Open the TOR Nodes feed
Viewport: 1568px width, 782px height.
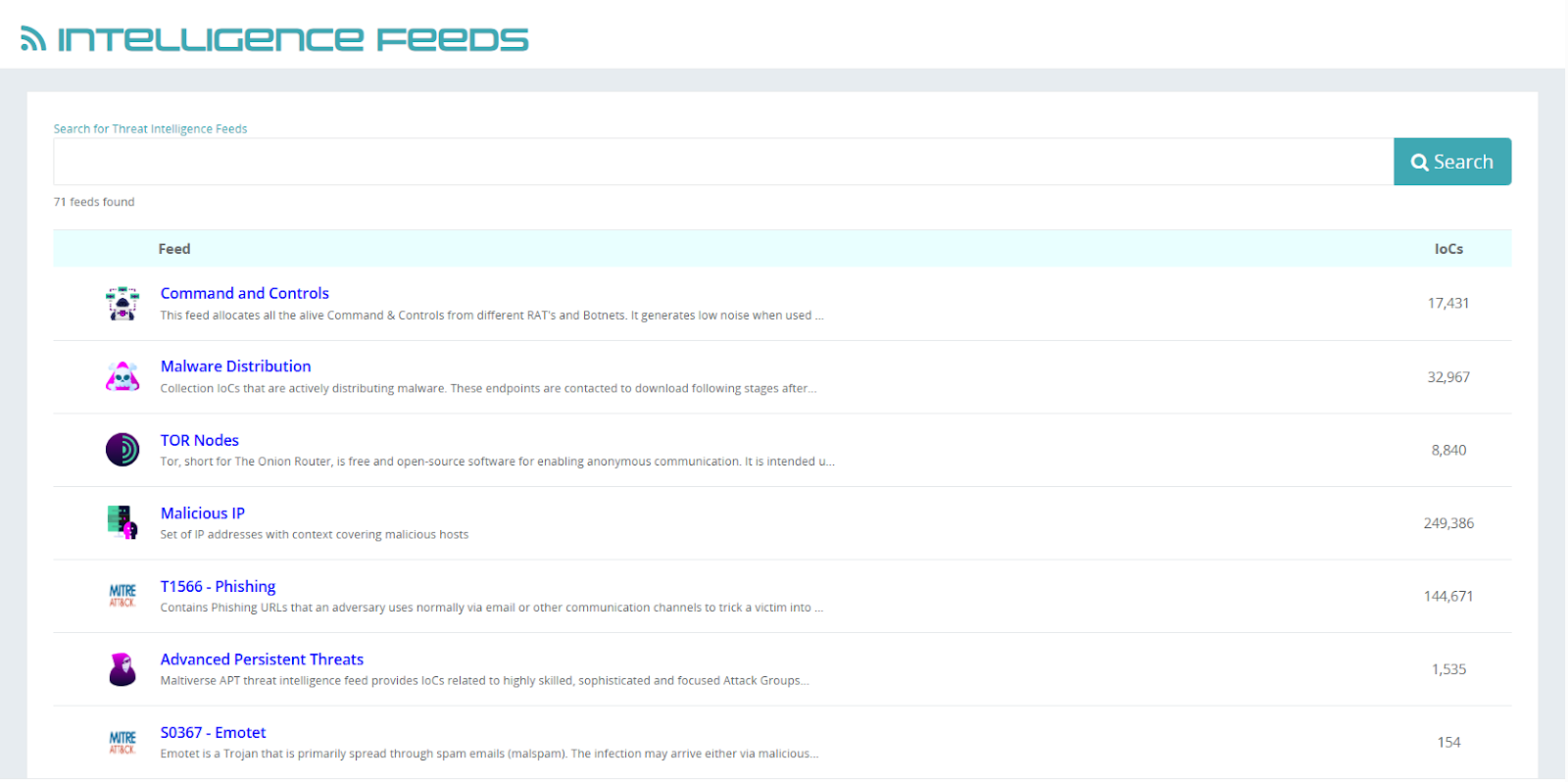pos(199,440)
